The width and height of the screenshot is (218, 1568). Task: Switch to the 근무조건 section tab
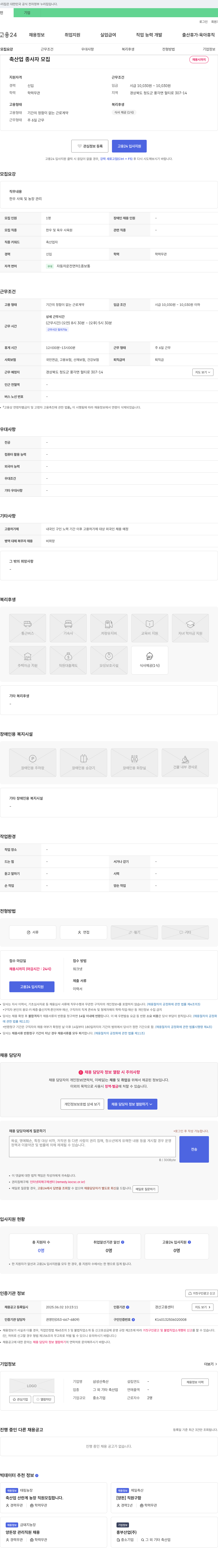[47, 49]
